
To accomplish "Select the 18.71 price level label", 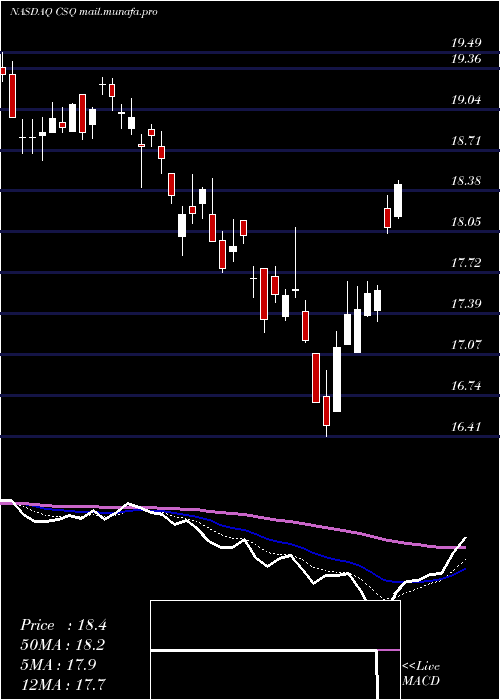I will tap(466, 141).
